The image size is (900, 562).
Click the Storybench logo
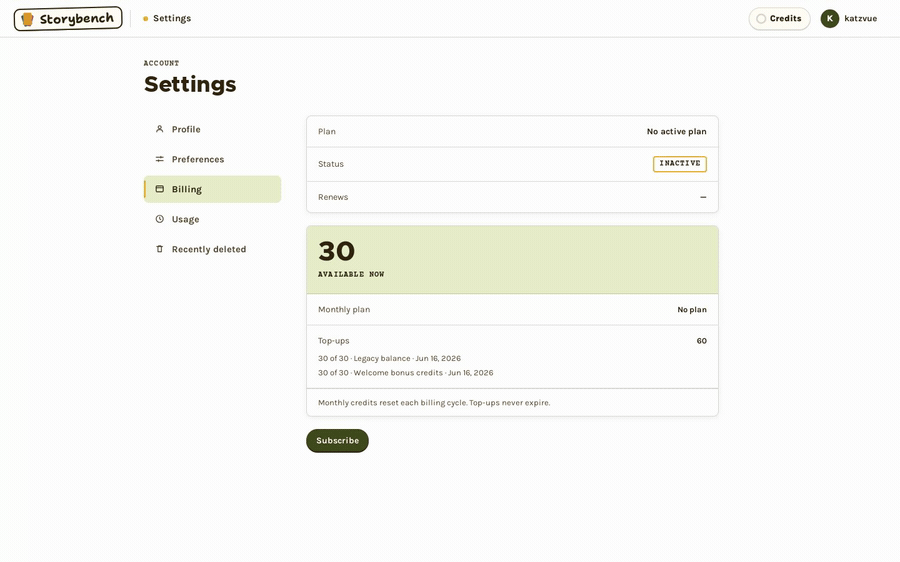pos(68,19)
